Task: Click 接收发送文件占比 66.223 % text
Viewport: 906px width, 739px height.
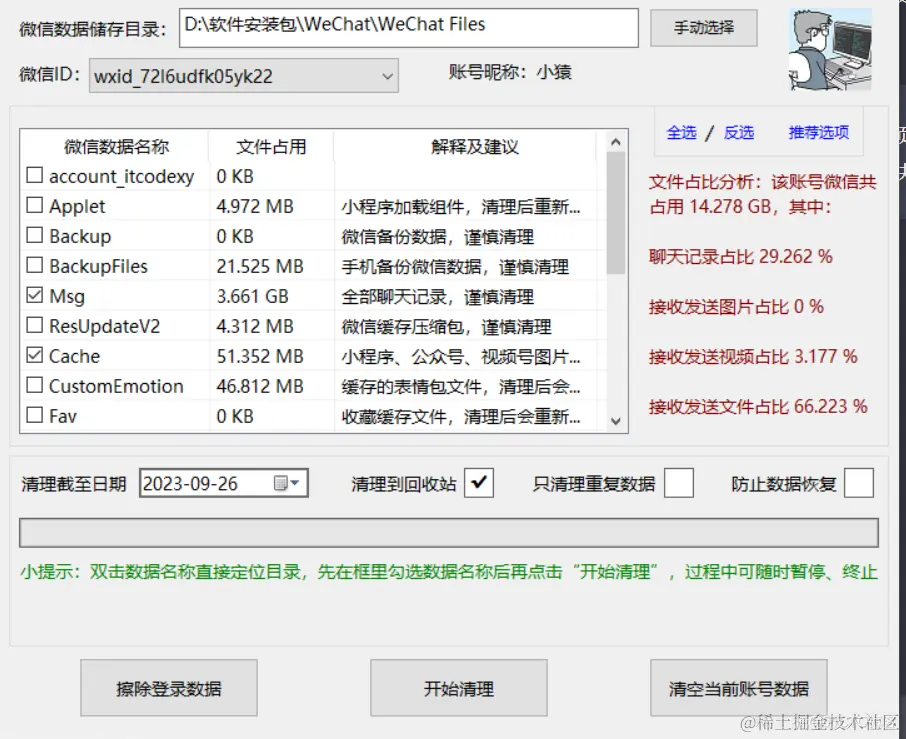Action: [758, 407]
